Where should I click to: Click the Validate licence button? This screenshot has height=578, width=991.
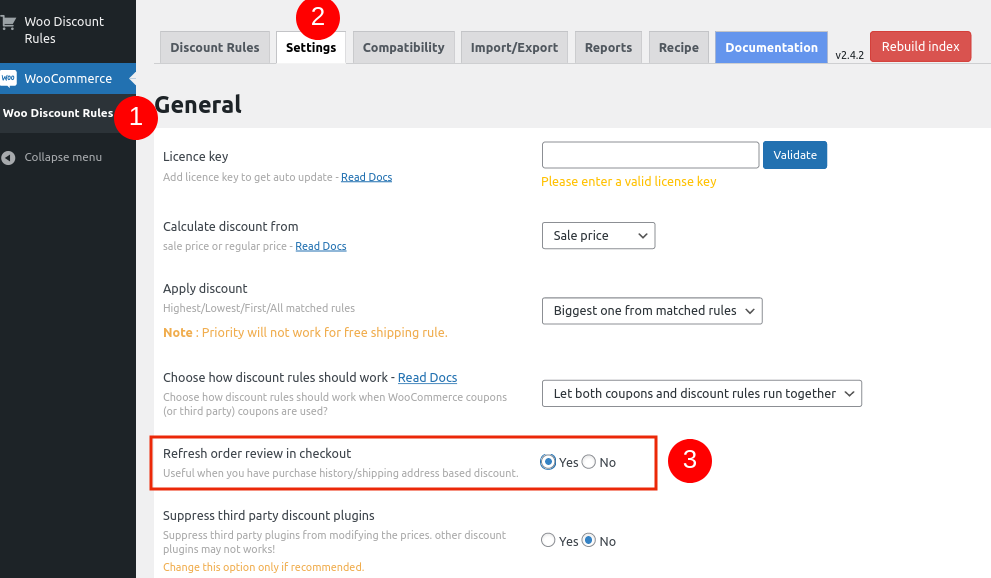[794, 155]
